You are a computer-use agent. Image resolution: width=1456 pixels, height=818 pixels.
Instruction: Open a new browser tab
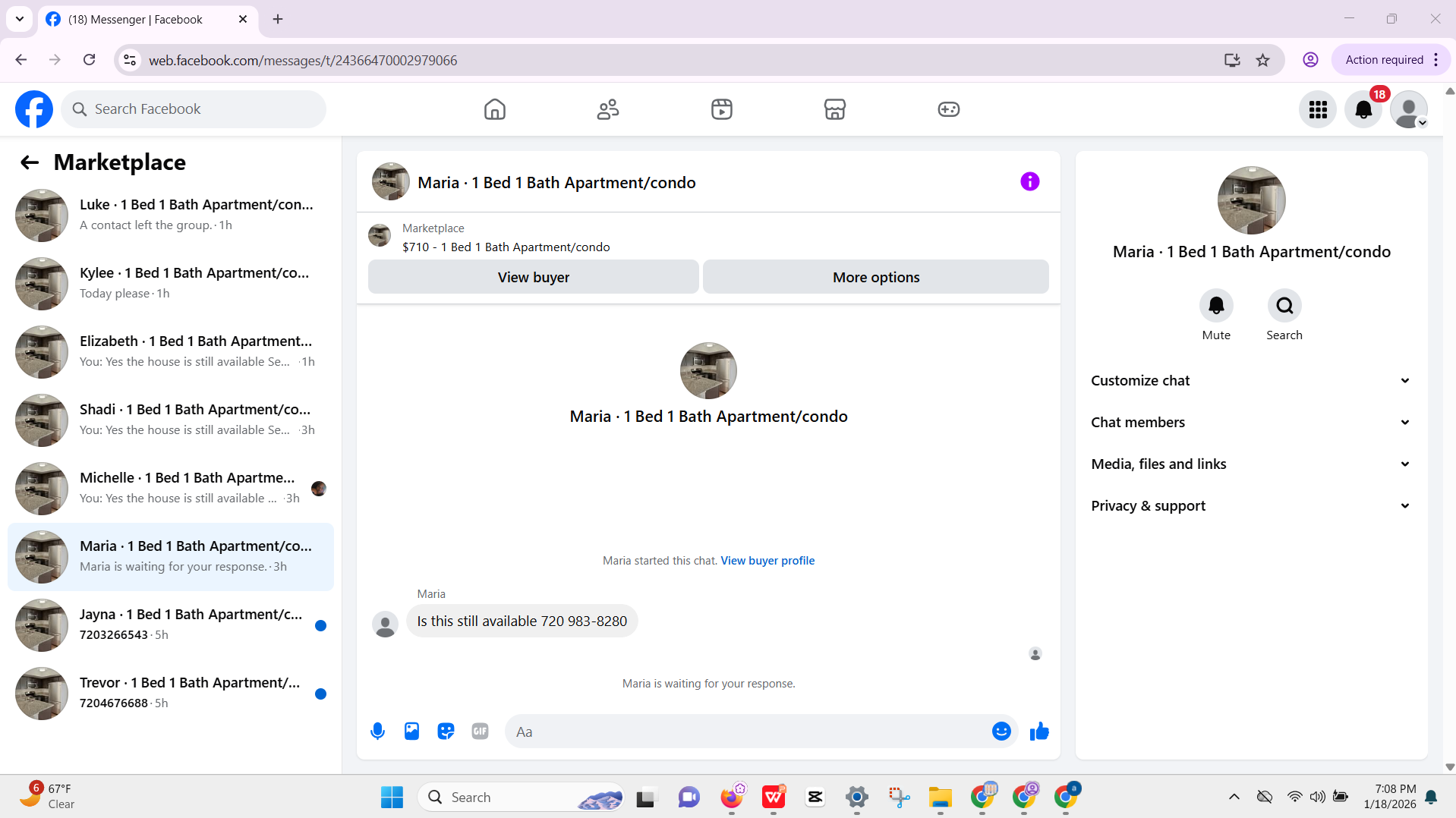coord(278,19)
